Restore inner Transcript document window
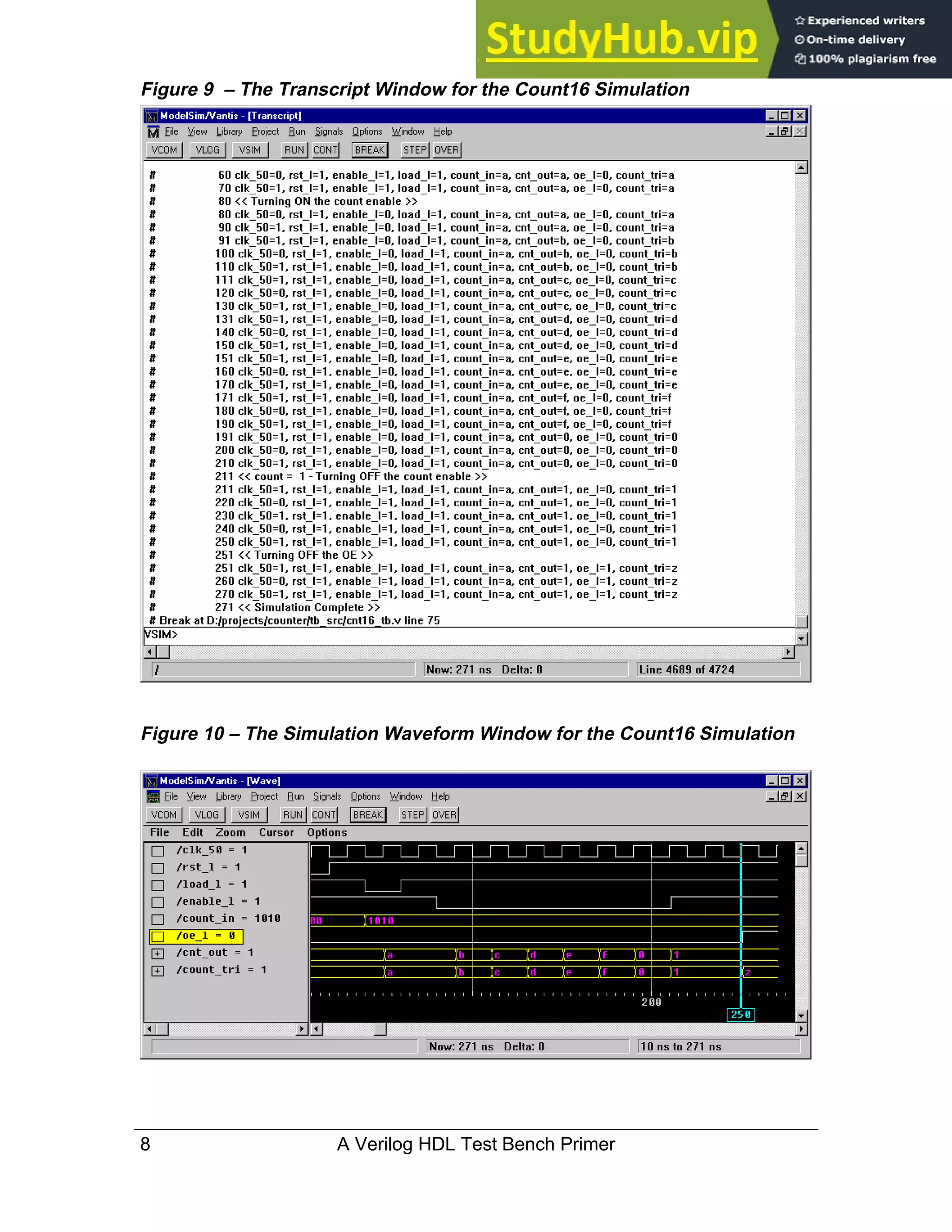The width and height of the screenshot is (952, 1232). (x=785, y=132)
